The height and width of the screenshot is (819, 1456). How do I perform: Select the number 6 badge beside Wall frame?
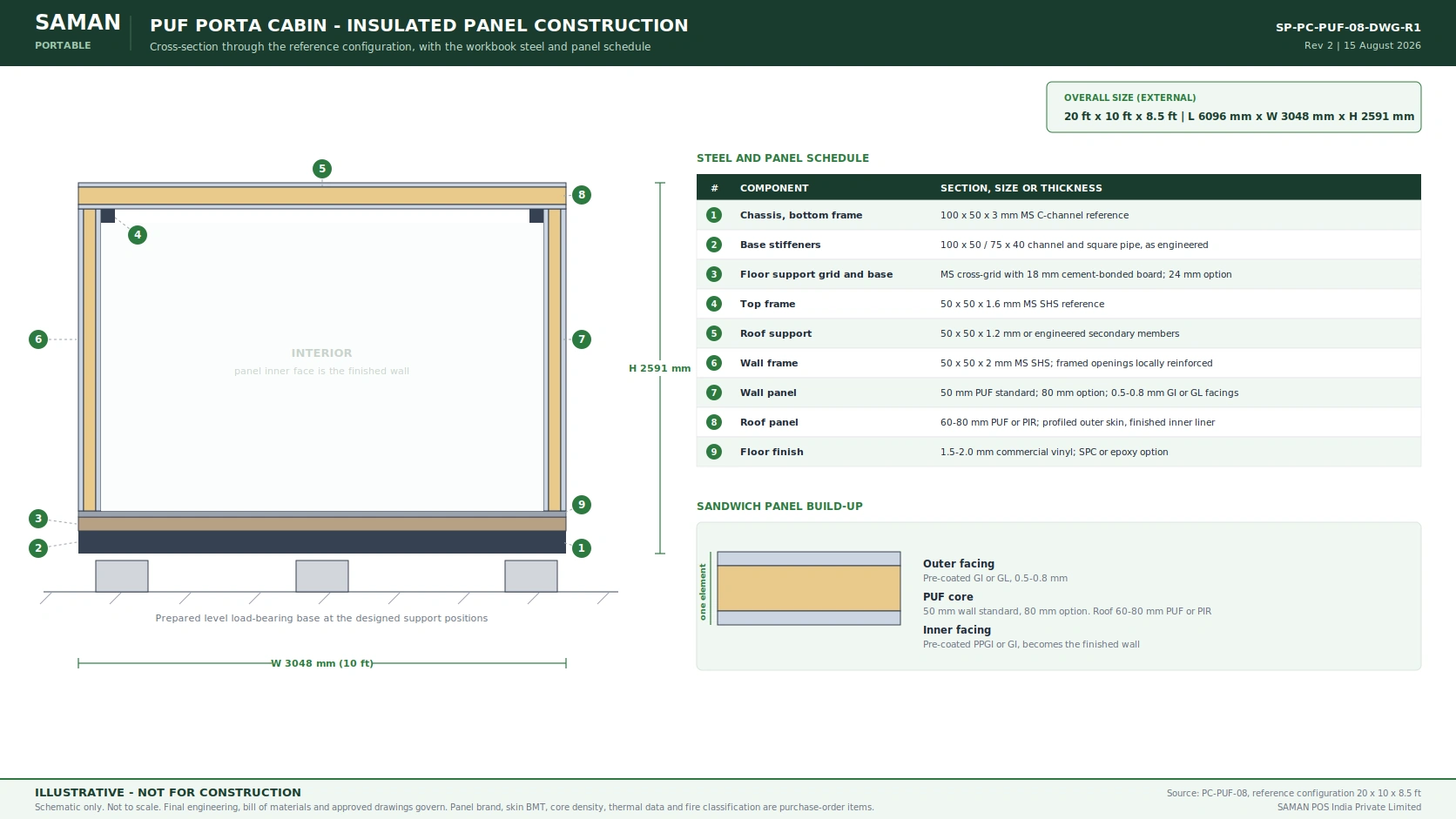714,363
